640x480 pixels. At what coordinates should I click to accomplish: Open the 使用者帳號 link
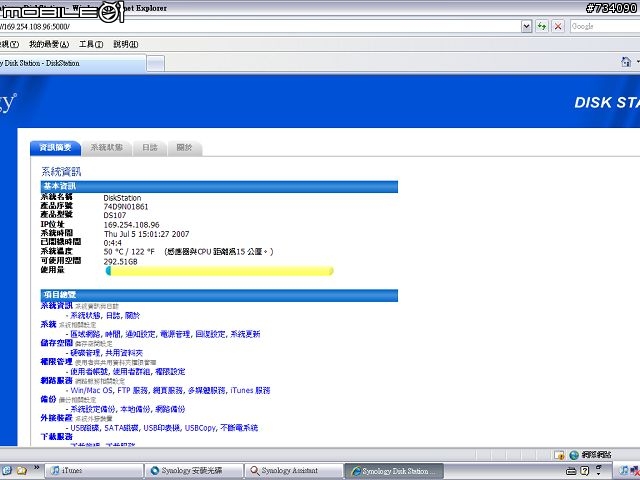[89, 372]
